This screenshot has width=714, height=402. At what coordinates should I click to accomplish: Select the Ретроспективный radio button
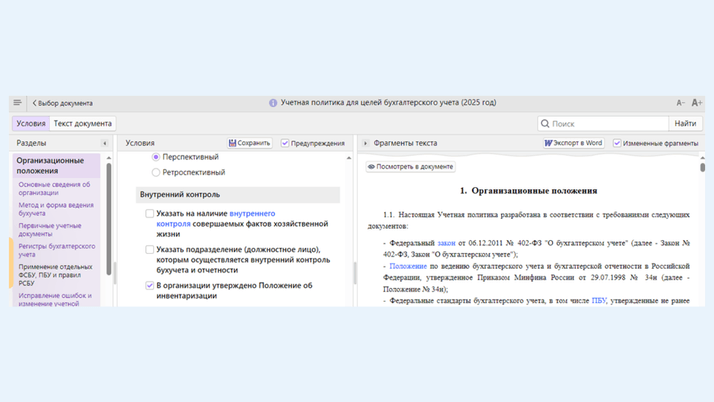click(x=156, y=172)
